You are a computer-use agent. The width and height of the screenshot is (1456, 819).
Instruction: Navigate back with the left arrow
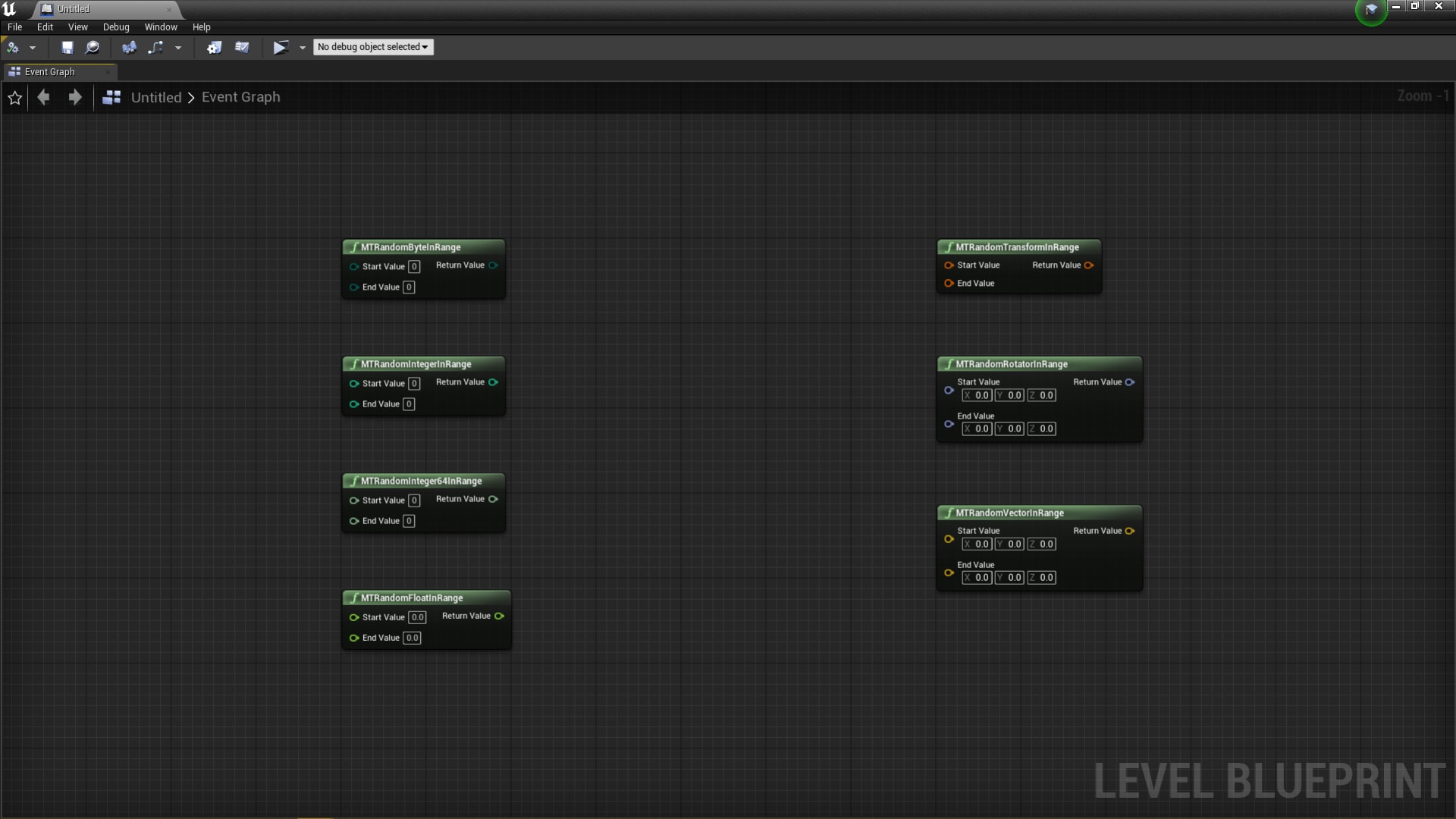click(42, 97)
